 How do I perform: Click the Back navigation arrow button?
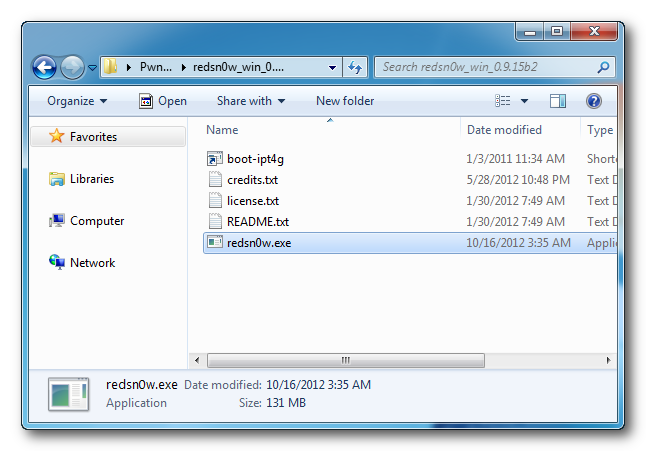click(x=44, y=68)
